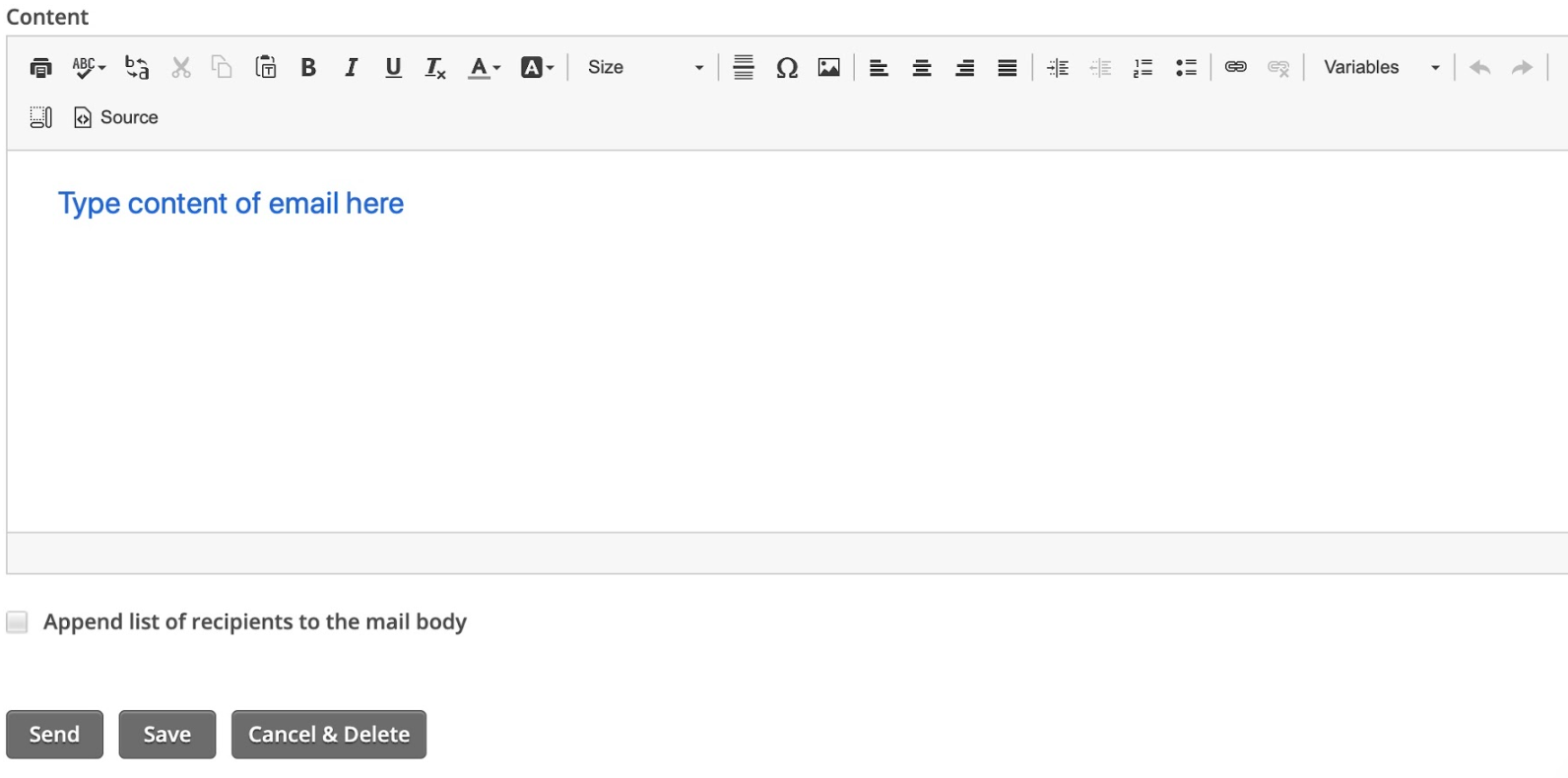1568x778 pixels.
Task: Click the Send button
Action: coord(54,735)
